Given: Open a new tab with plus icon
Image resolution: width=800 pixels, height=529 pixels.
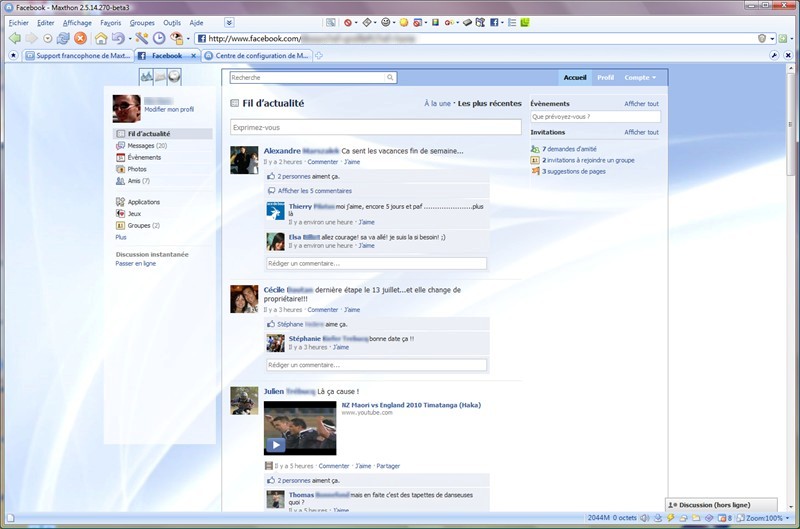Looking at the screenshot, I should pyautogui.click(x=319, y=56).
